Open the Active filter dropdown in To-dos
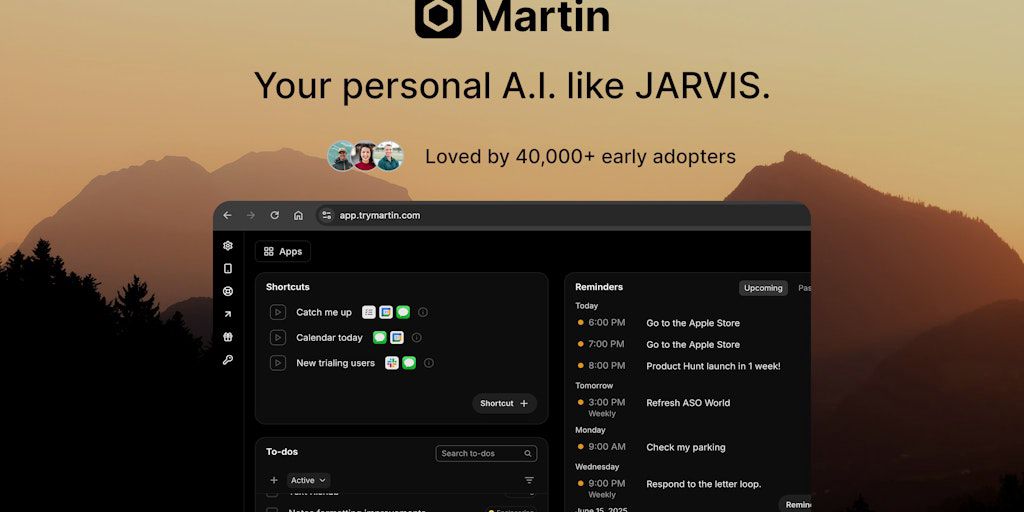 pos(308,480)
